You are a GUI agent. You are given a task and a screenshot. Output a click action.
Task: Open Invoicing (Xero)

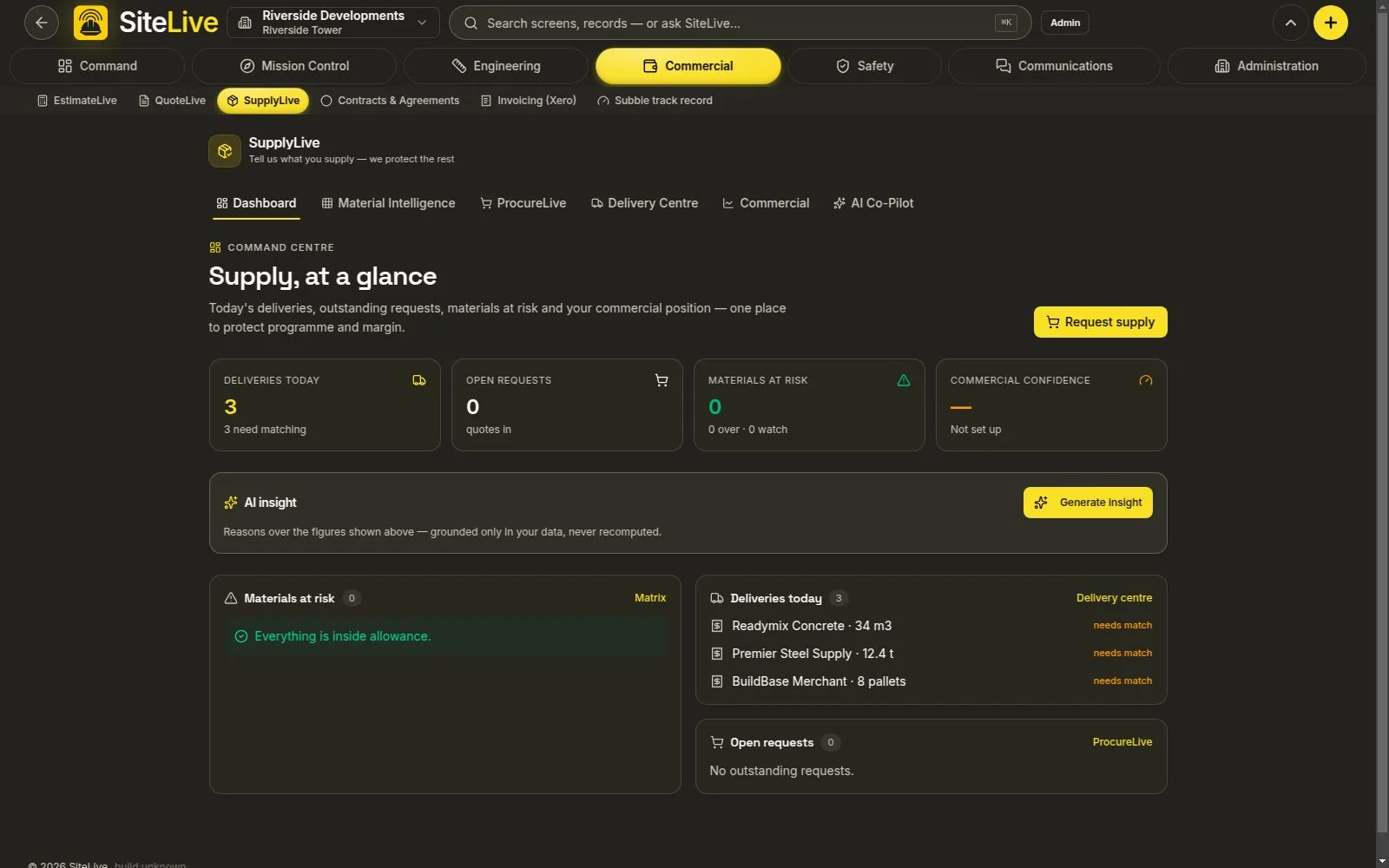coord(529,101)
